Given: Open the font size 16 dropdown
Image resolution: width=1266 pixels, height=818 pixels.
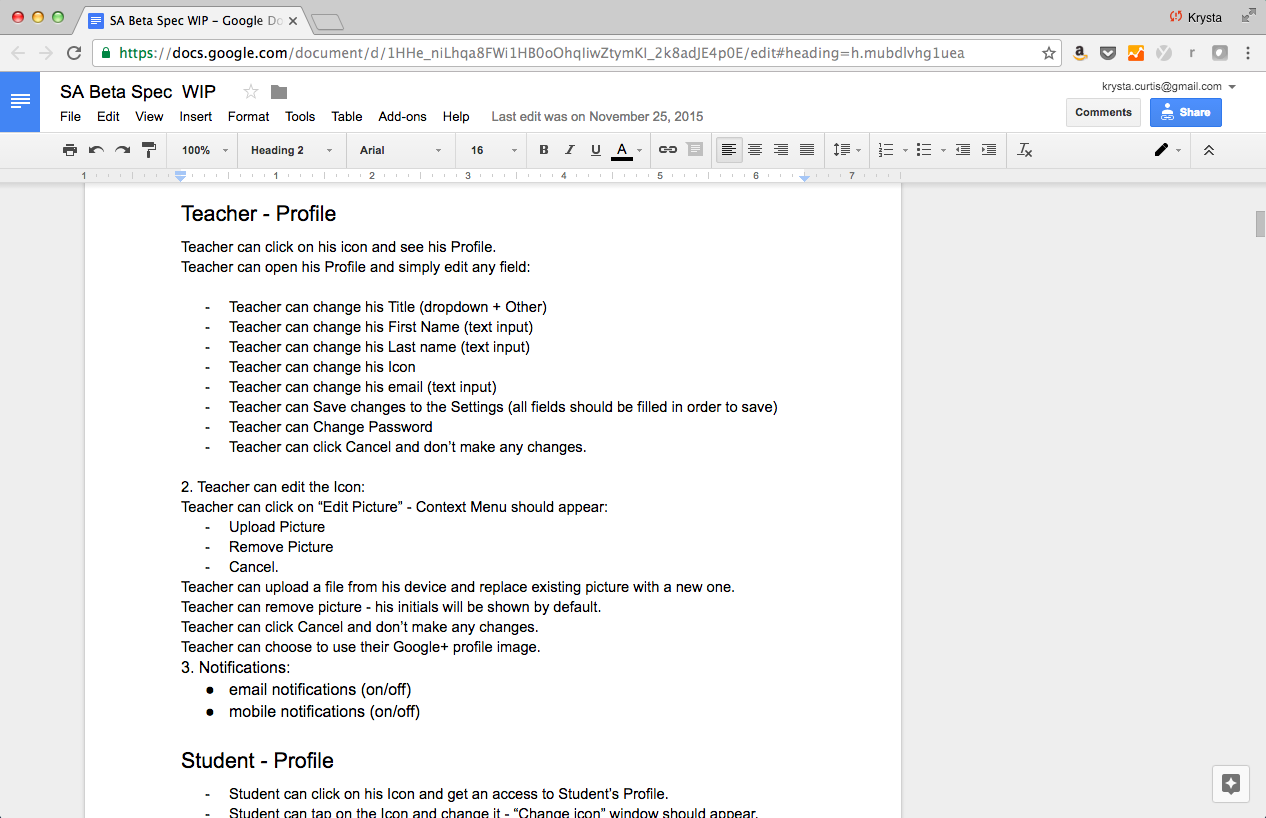Looking at the screenshot, I should point(494,150).
